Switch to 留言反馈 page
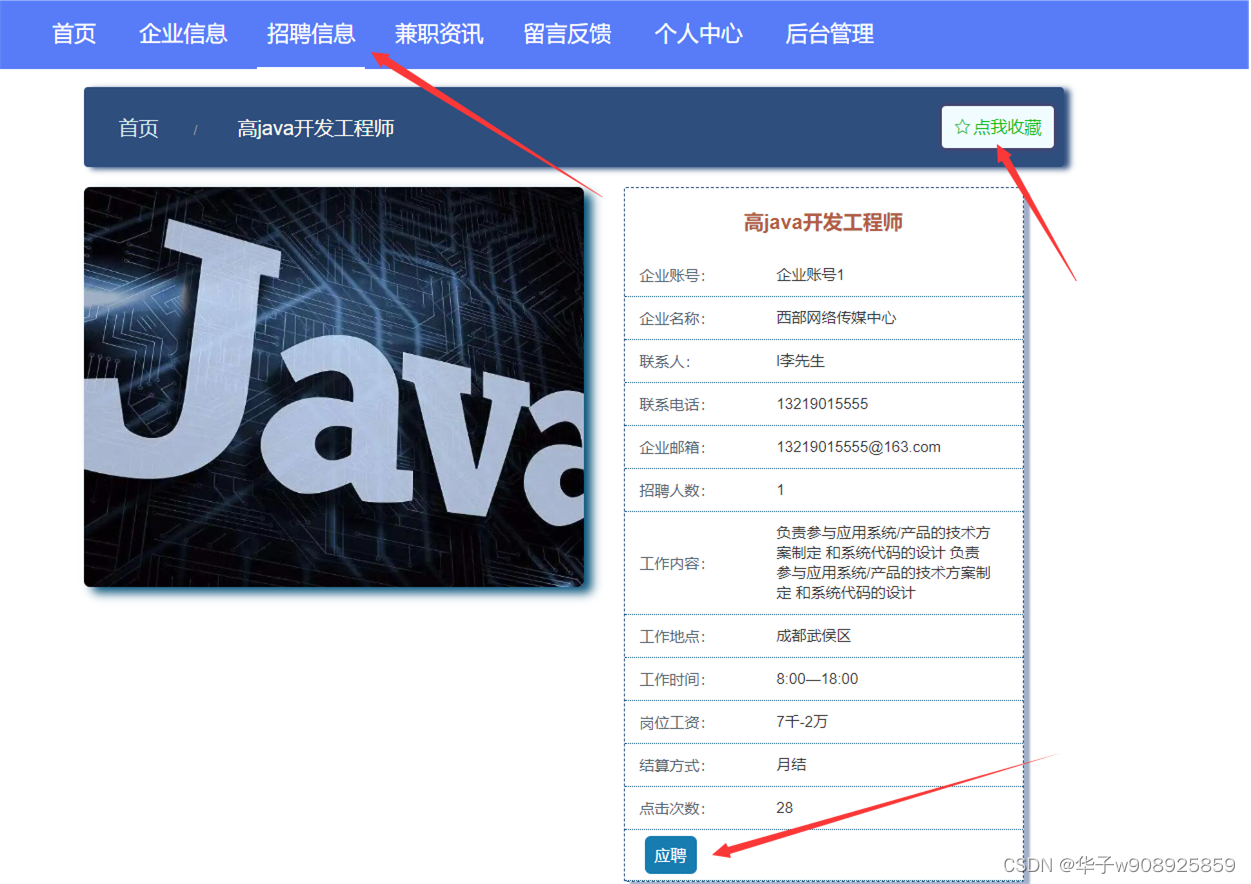Viewport: 1251px width, 884px height. click(x=567, y=34)
